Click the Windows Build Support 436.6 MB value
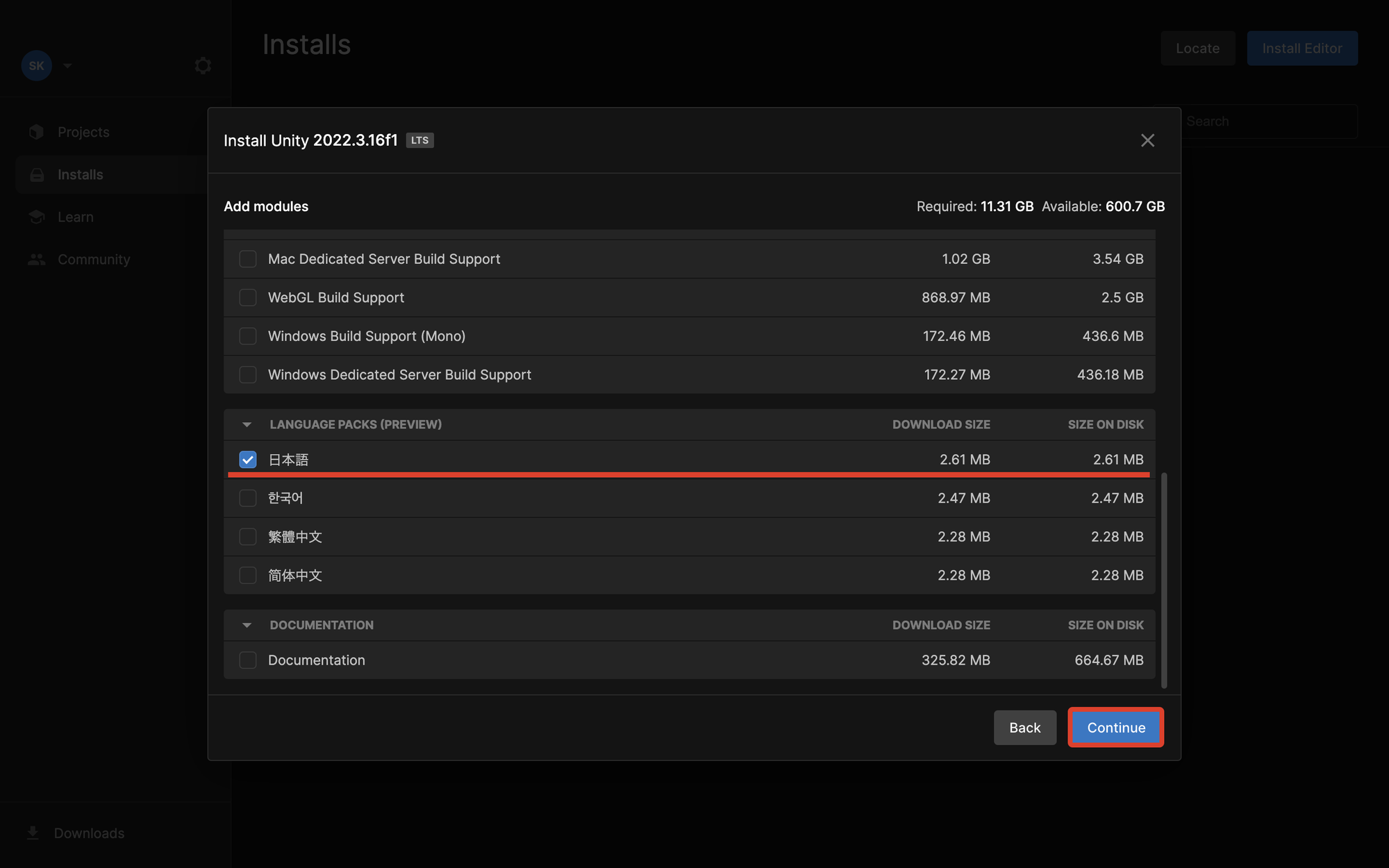Viewport: 1389px width, 868px height. (x=1113, y=336)
